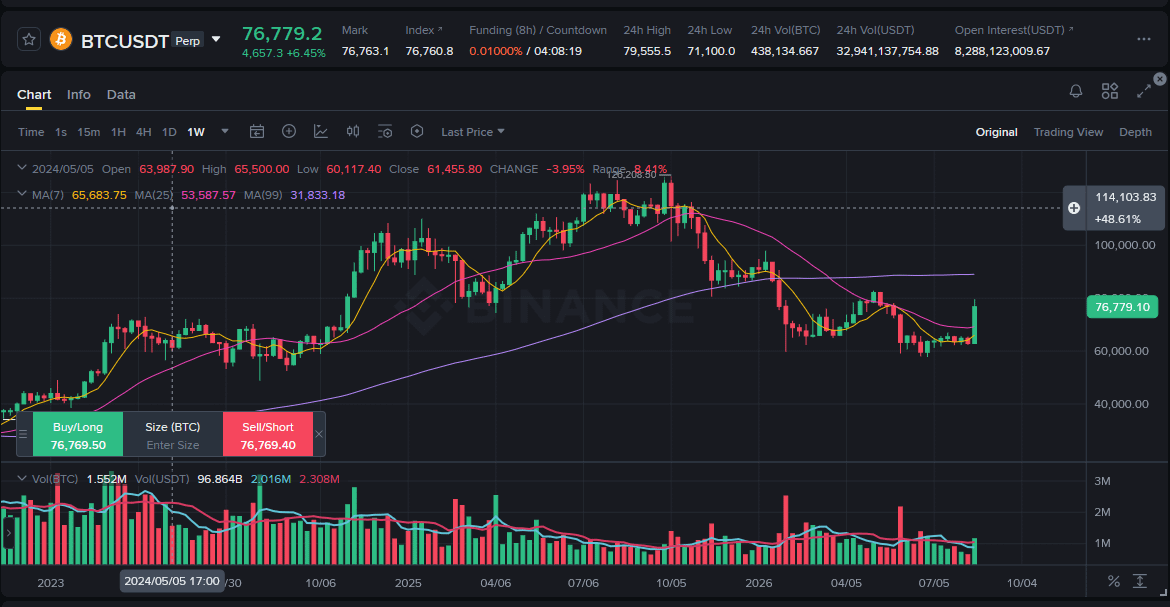Collapse the Vol(BTC) indicator legend
The width and height of the screenshot is (1170, 607).
click(x=22, y=478)
